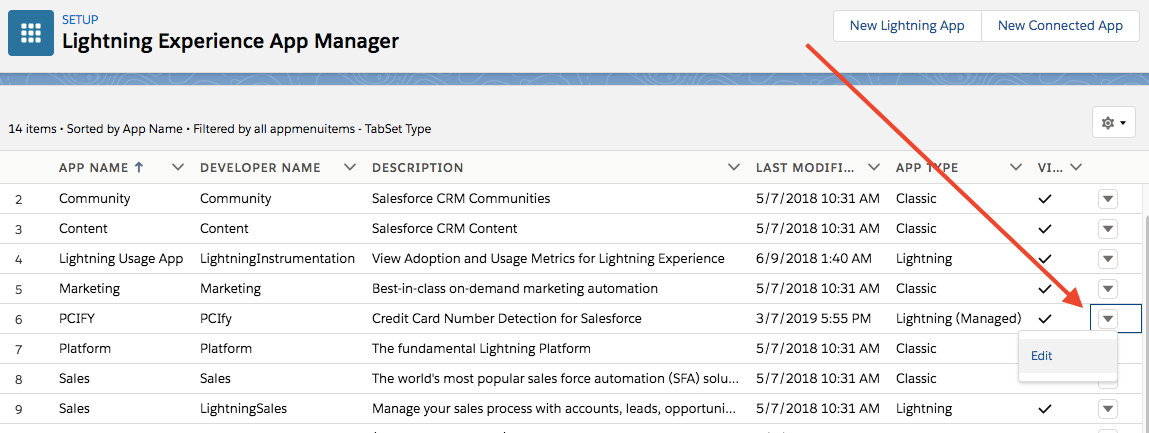Toggle row actions for PCIFY app
The image size is (1149, 433).
pyautogui.click(x=1108, y=319)
